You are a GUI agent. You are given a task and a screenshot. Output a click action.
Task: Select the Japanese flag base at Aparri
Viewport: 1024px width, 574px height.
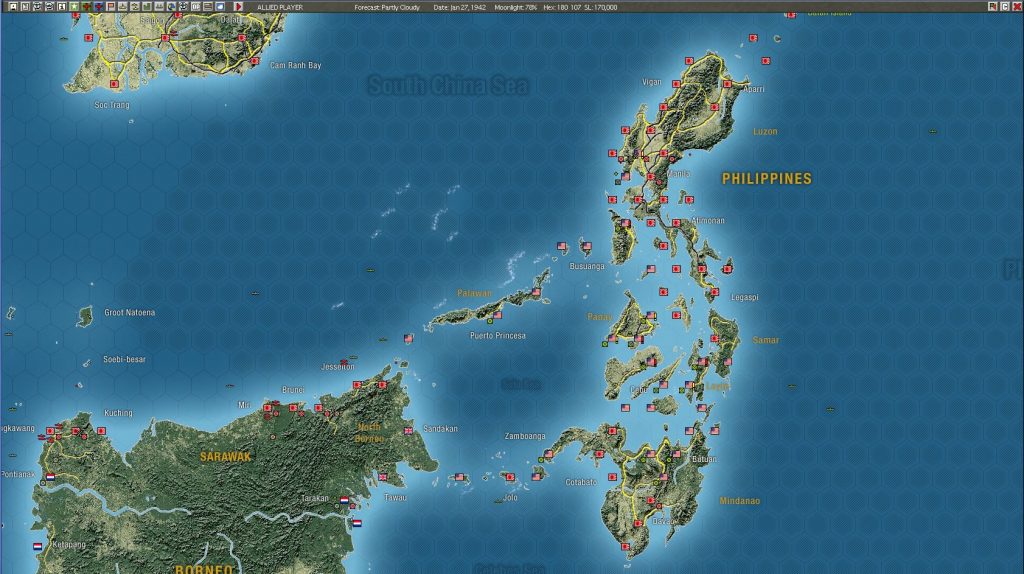(728, 84)
